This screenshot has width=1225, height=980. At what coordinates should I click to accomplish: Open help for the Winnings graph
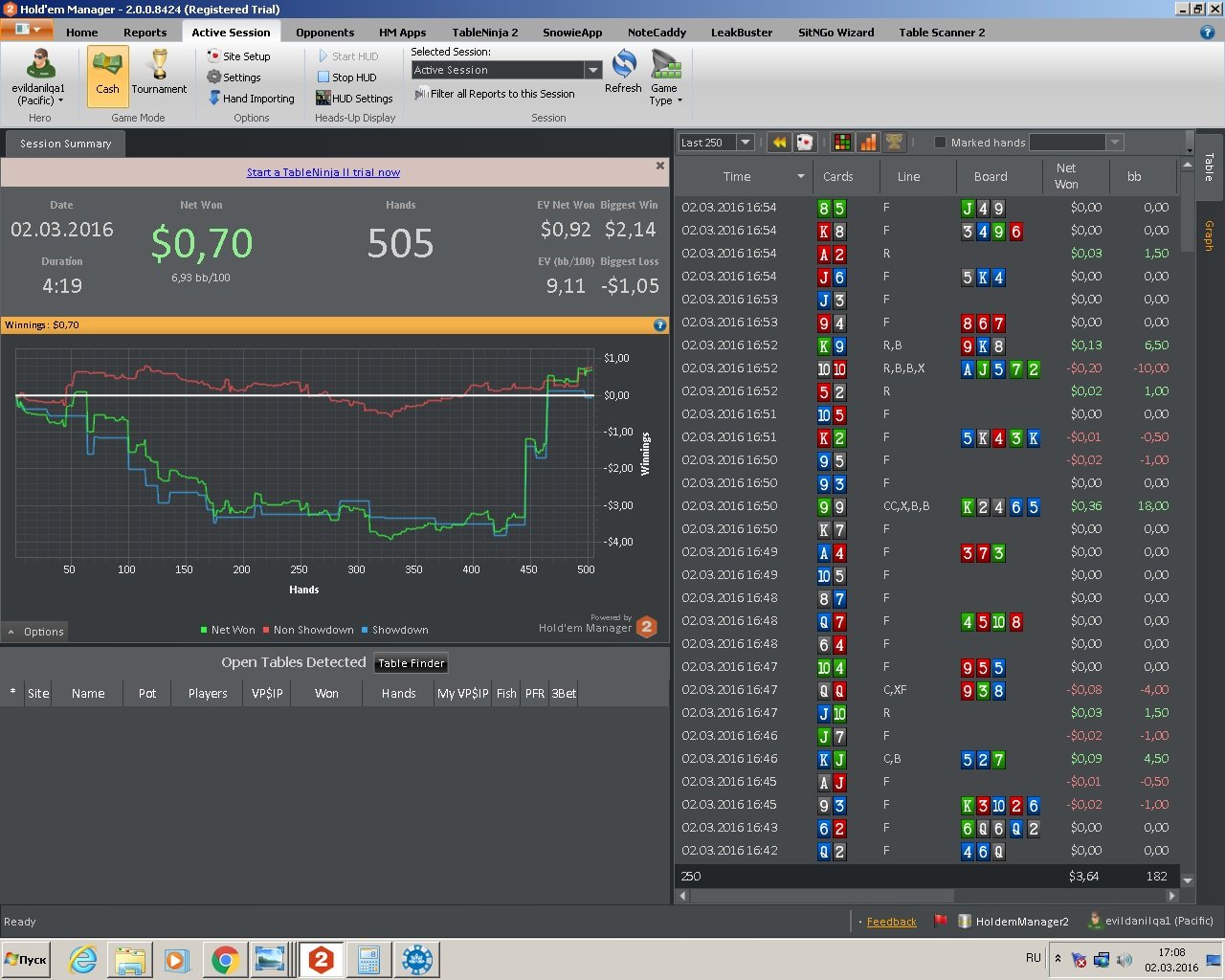point(659,325)
